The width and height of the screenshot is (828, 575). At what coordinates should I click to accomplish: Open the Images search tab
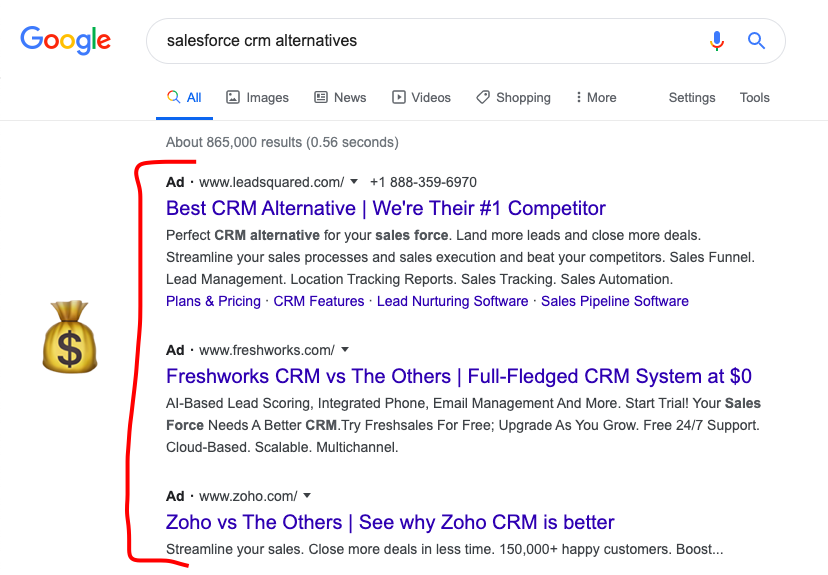[257, 98]
